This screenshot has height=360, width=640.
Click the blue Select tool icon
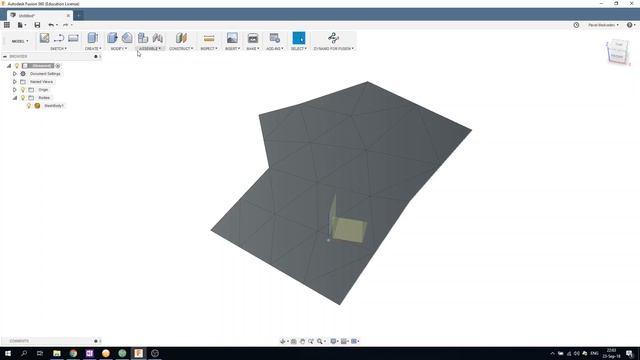pyautogui.click(x=299, y=38)
